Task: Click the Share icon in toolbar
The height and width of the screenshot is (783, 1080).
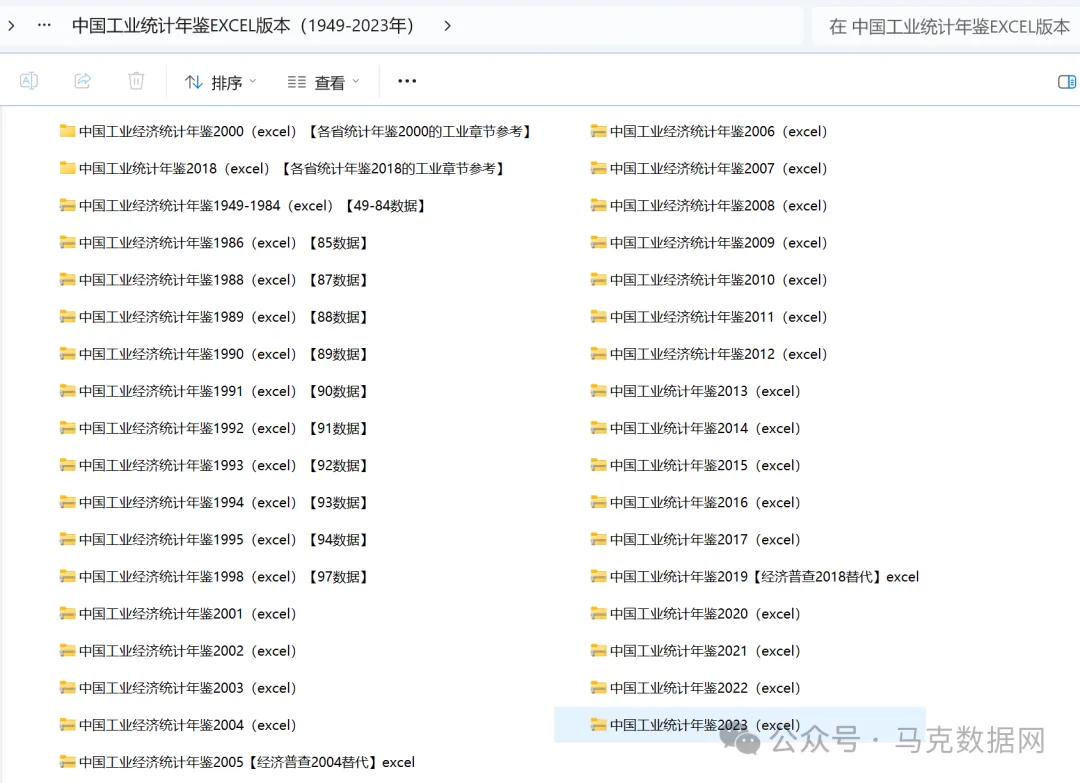Action: (83, 81)
